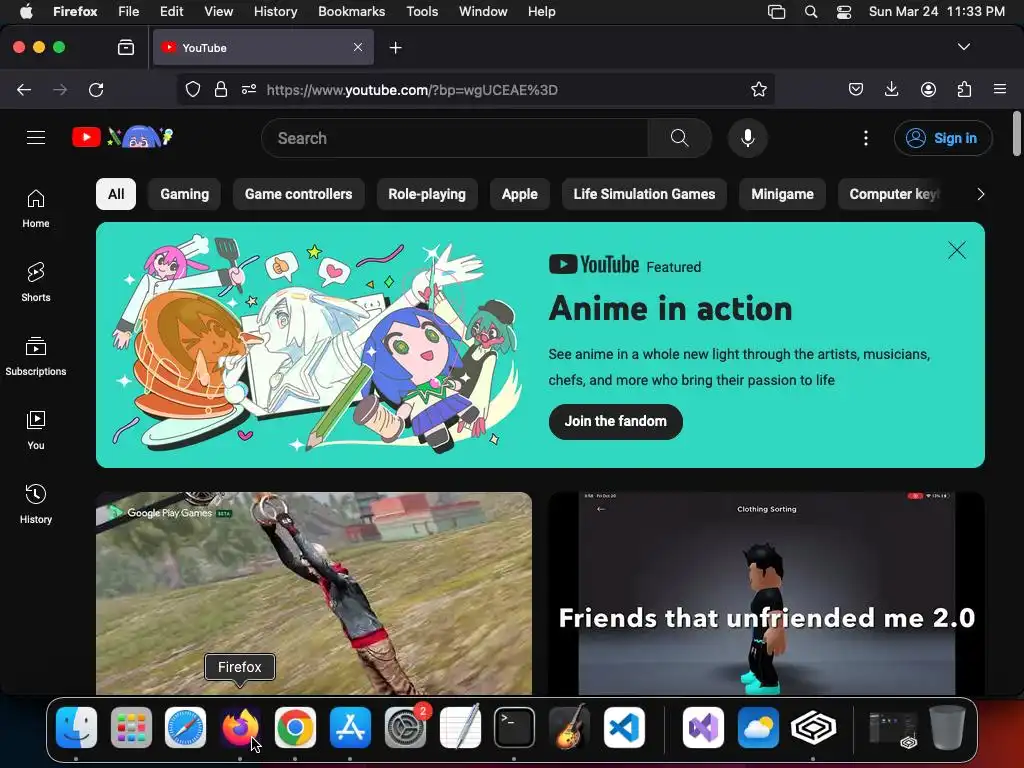Show more category chips with right arrow
The width and height of the screenshot is (1024, 768).
click(x=980, y=194)
